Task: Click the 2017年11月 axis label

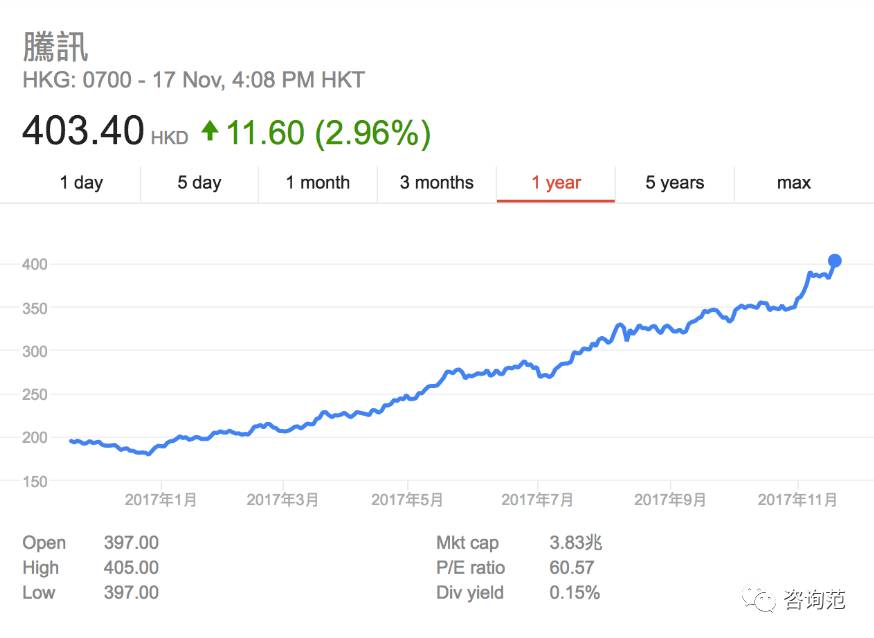Action: coord(797,499)
